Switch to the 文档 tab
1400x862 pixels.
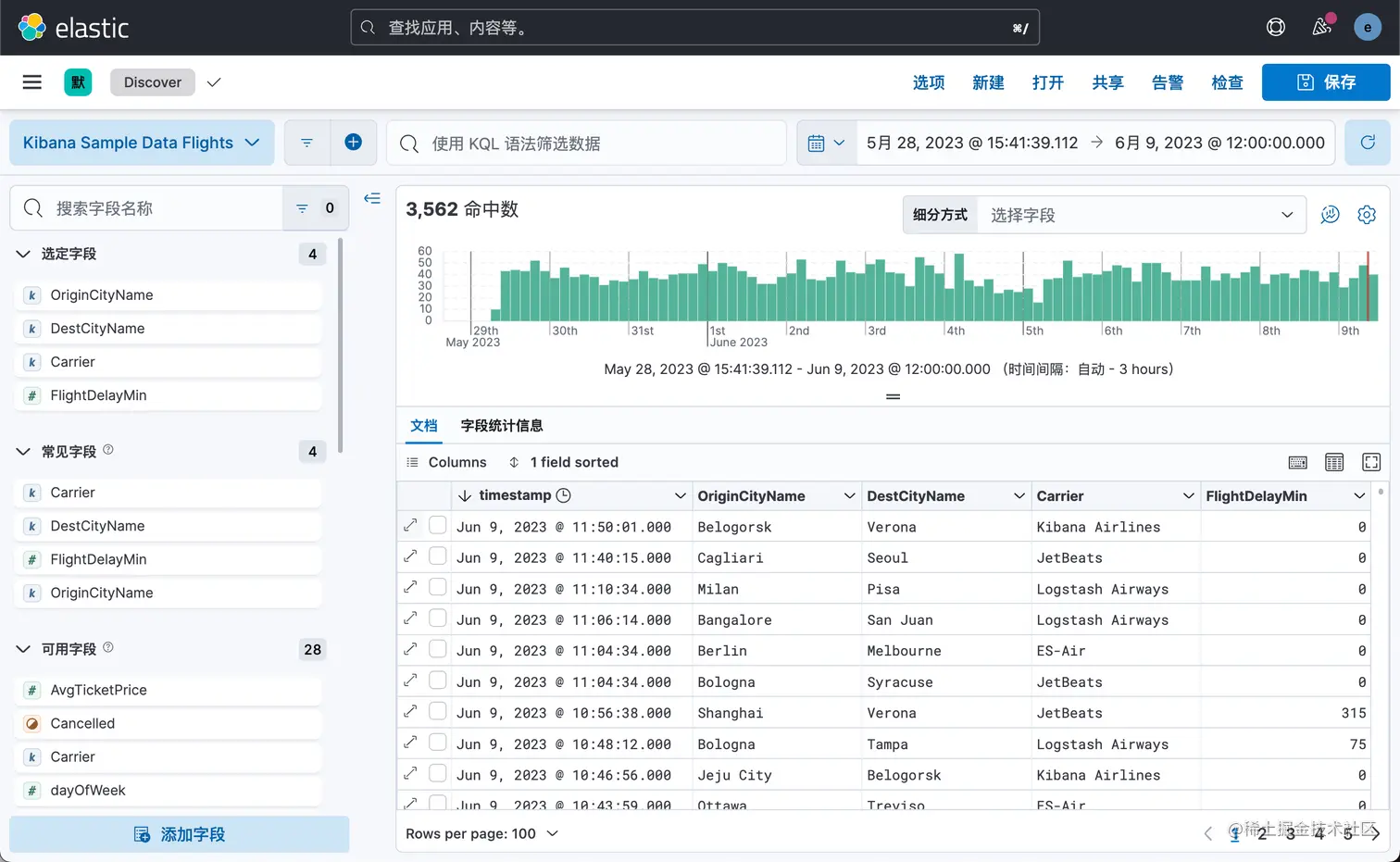pyautogui.click(x=424, y=426)
